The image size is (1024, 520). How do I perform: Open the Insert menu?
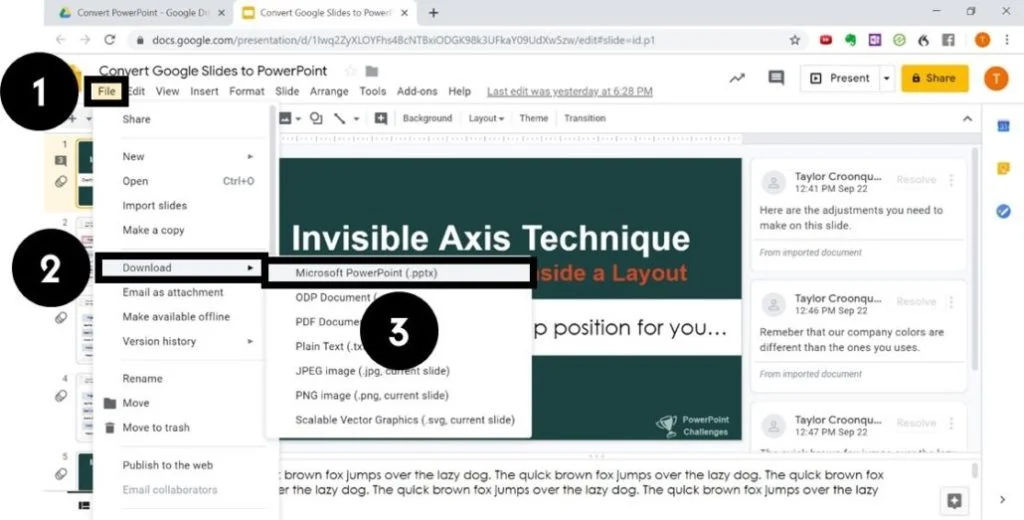tap(204, 91)
